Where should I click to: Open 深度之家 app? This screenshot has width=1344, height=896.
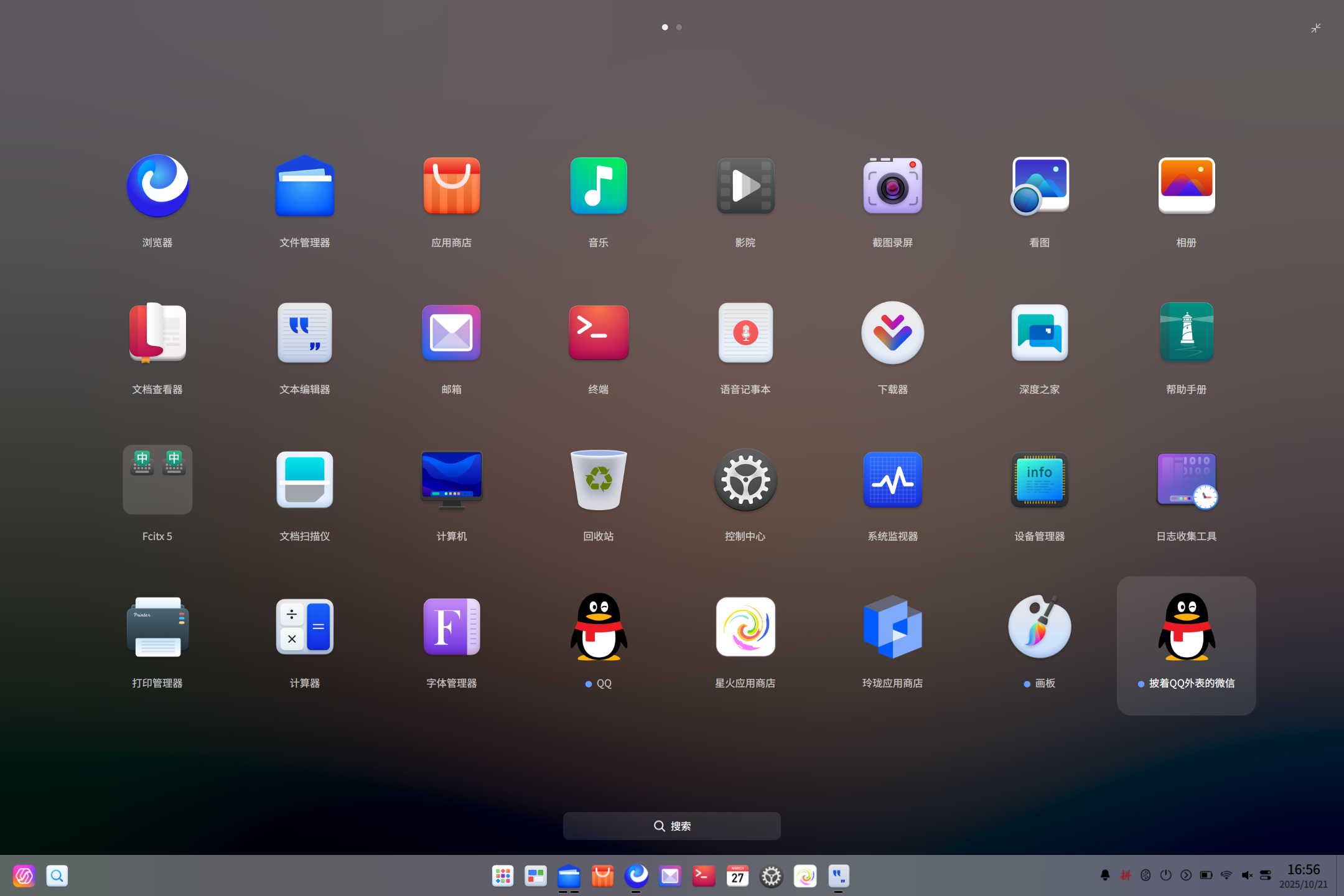coord(1039,333)
